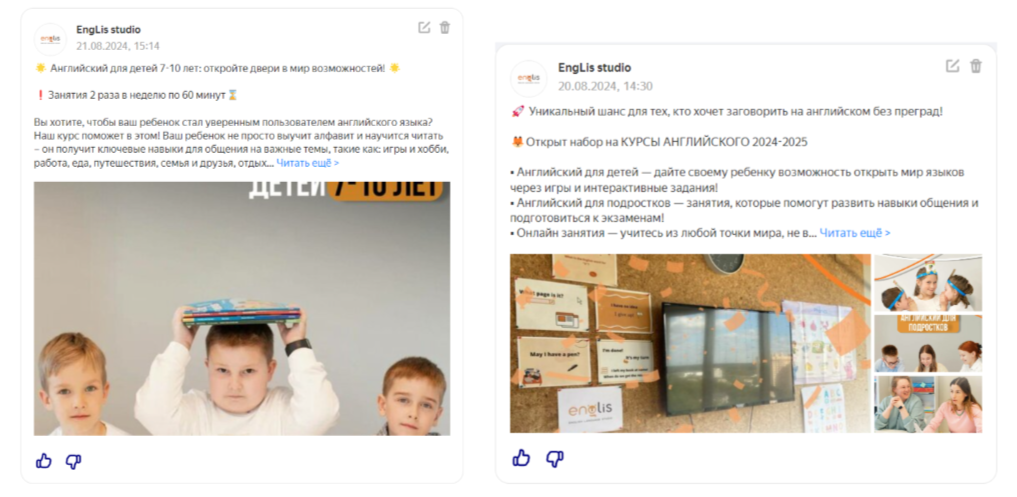Expand right post with Читать ещё
1017x497 pixels.
point(855,232)
